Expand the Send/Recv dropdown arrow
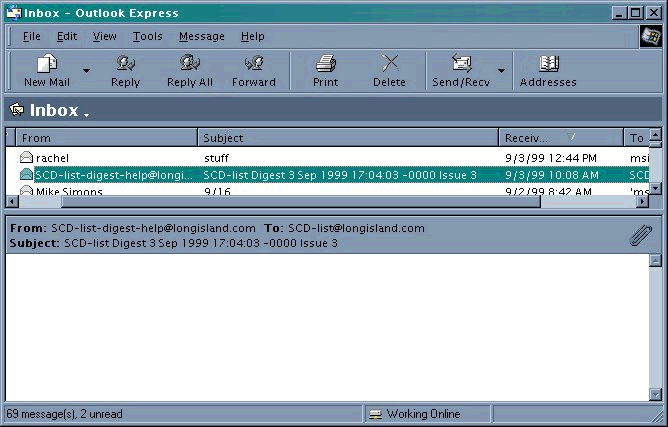 501,71
